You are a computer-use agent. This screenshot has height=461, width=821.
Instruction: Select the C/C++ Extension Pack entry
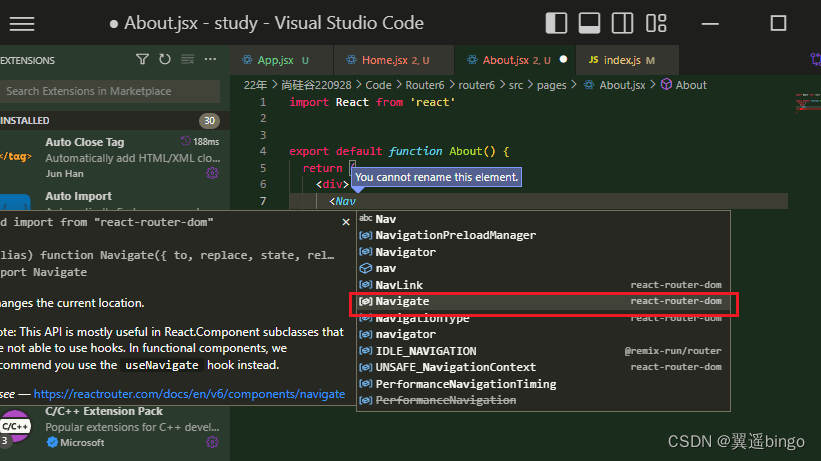coord(115,427)
